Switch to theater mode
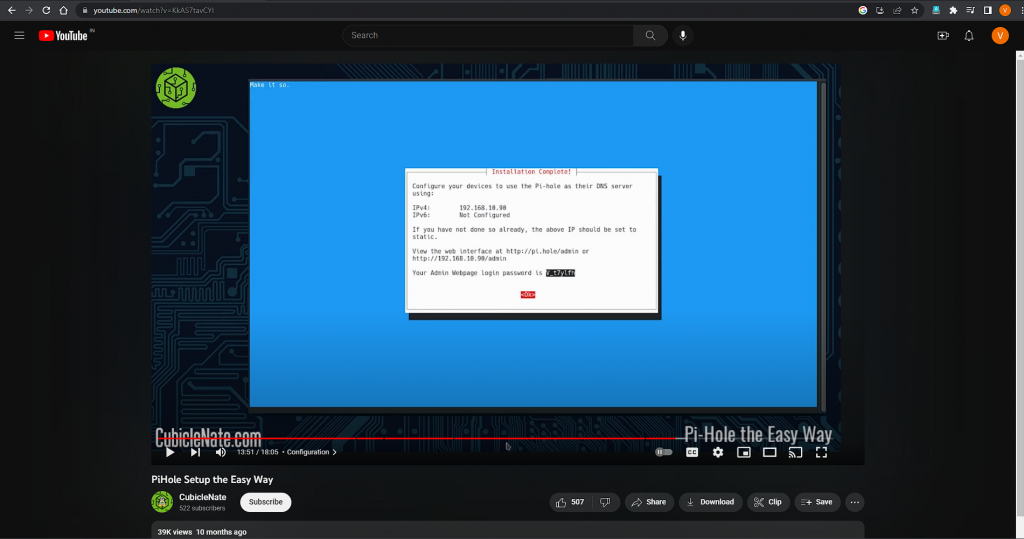 tap(769, 452)
